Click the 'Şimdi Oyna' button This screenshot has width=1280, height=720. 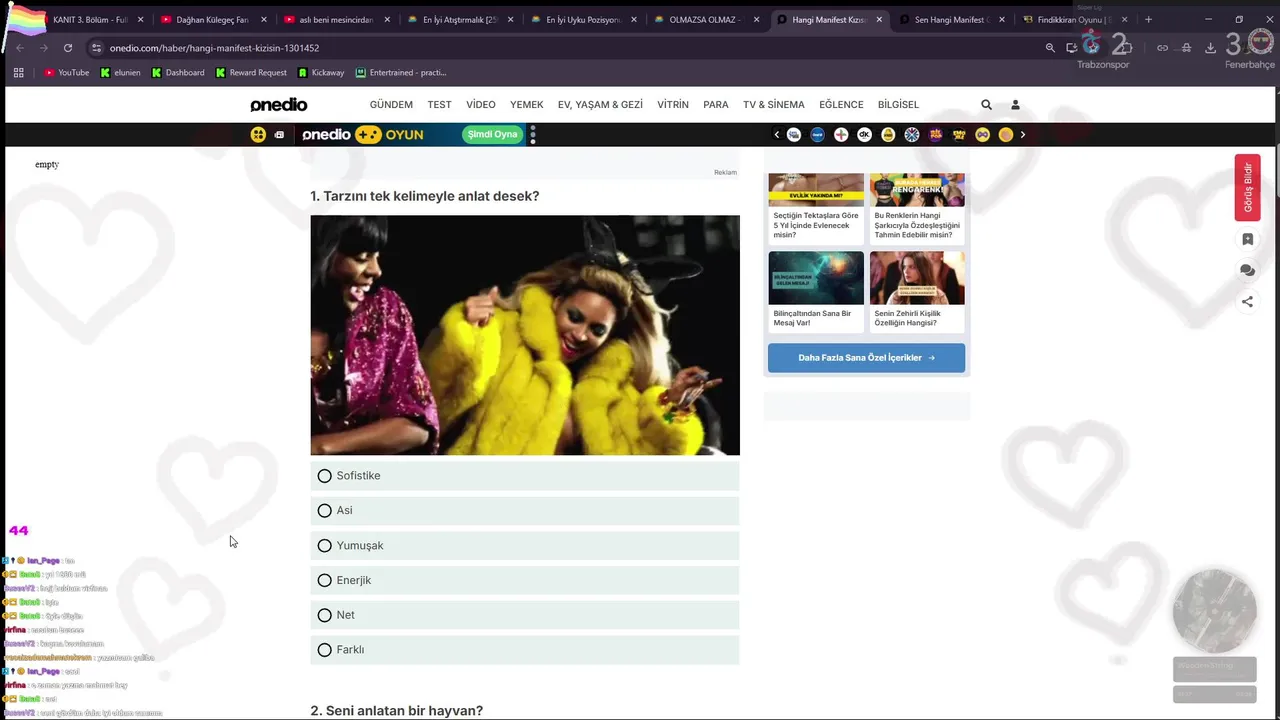click(x=493, y=135)
